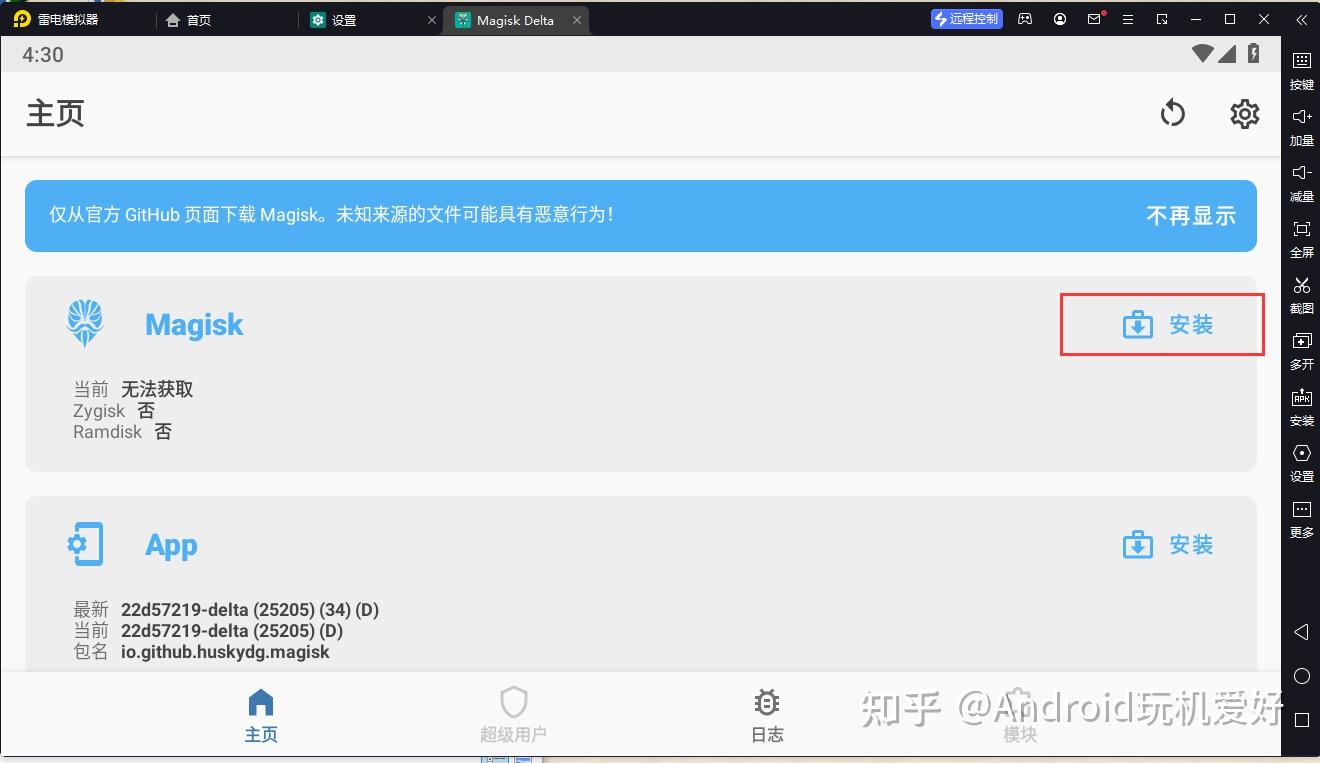The image size is (1320, 763).
Task: Open the 模块 modules bottom tab
Action: [1019, 717]
